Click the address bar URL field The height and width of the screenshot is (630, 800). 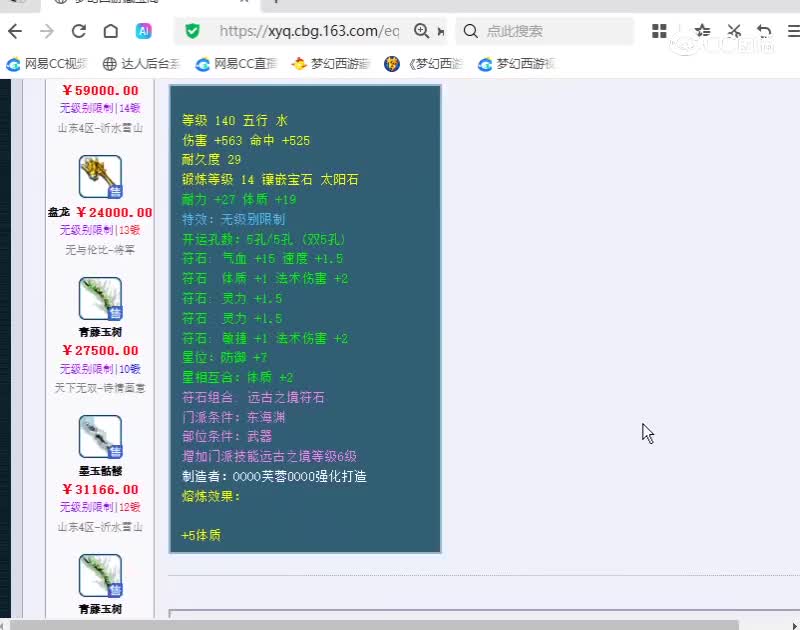(310, 31)
